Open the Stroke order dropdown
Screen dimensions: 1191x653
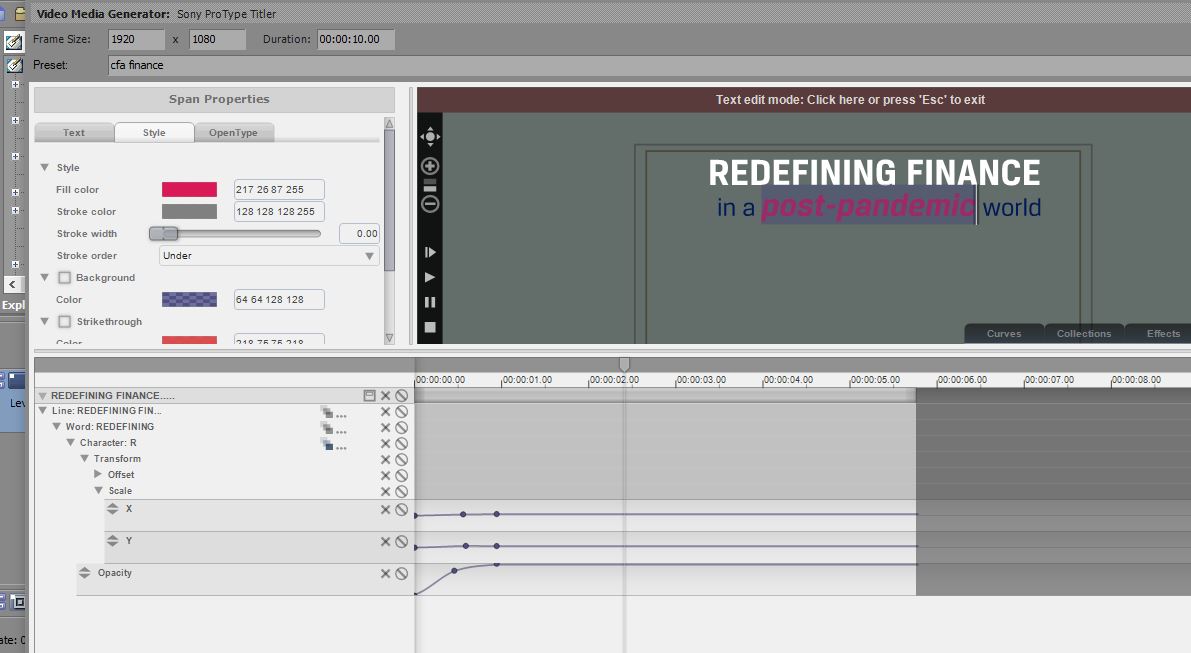[269, 256]
